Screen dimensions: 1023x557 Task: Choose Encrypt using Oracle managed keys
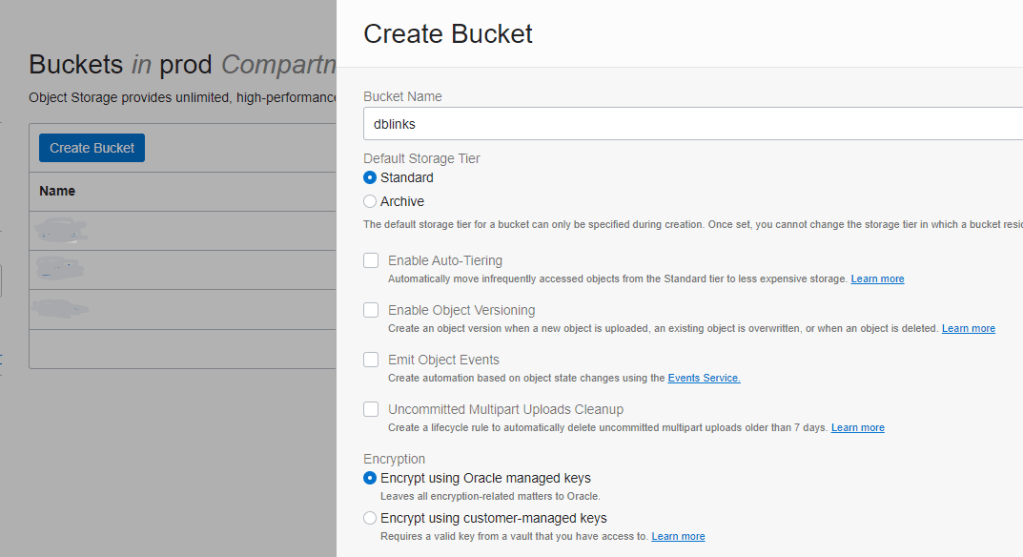(370, 479)
